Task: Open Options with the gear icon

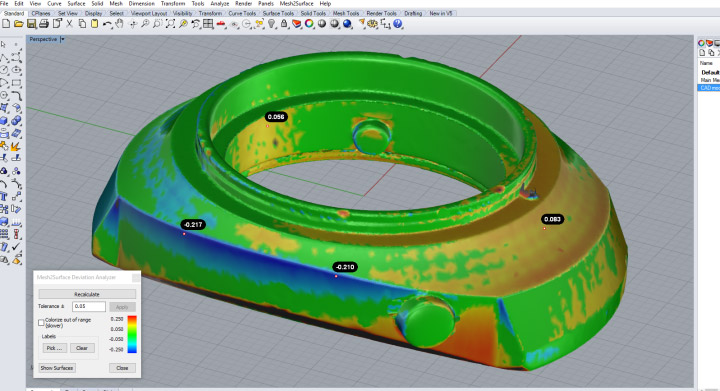Action: pos(372,24)
